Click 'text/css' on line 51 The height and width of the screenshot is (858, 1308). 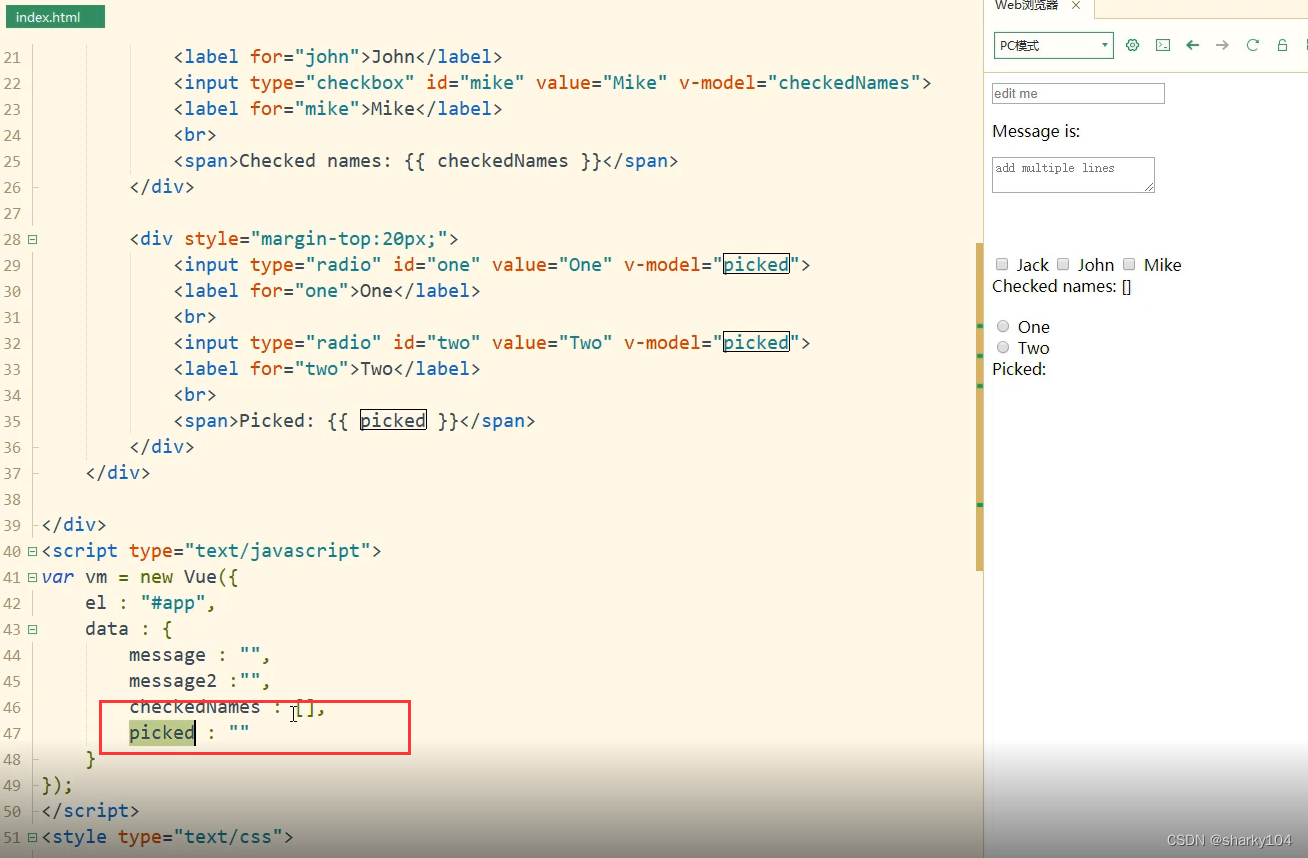228,837
